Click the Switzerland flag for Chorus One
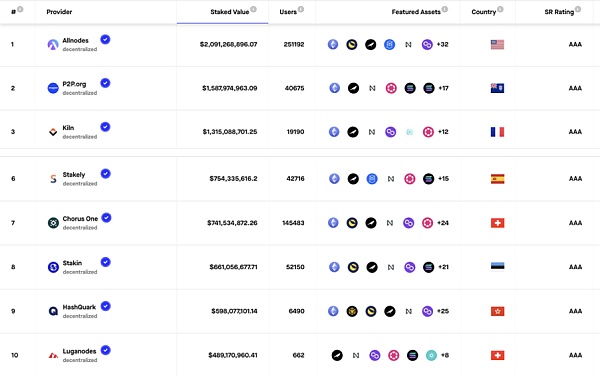 [x=497, y=223]
